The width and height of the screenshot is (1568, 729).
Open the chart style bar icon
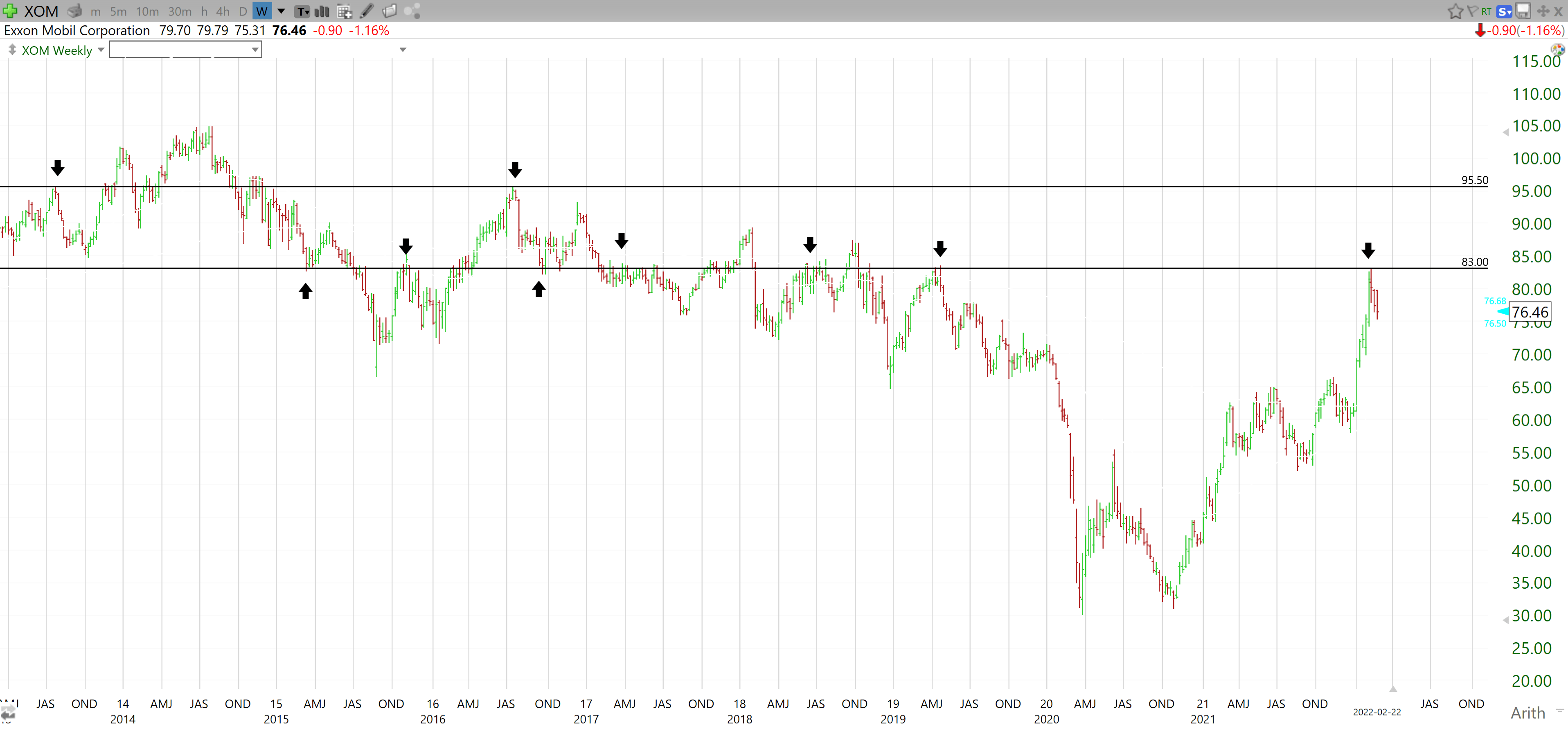point(321,11)
